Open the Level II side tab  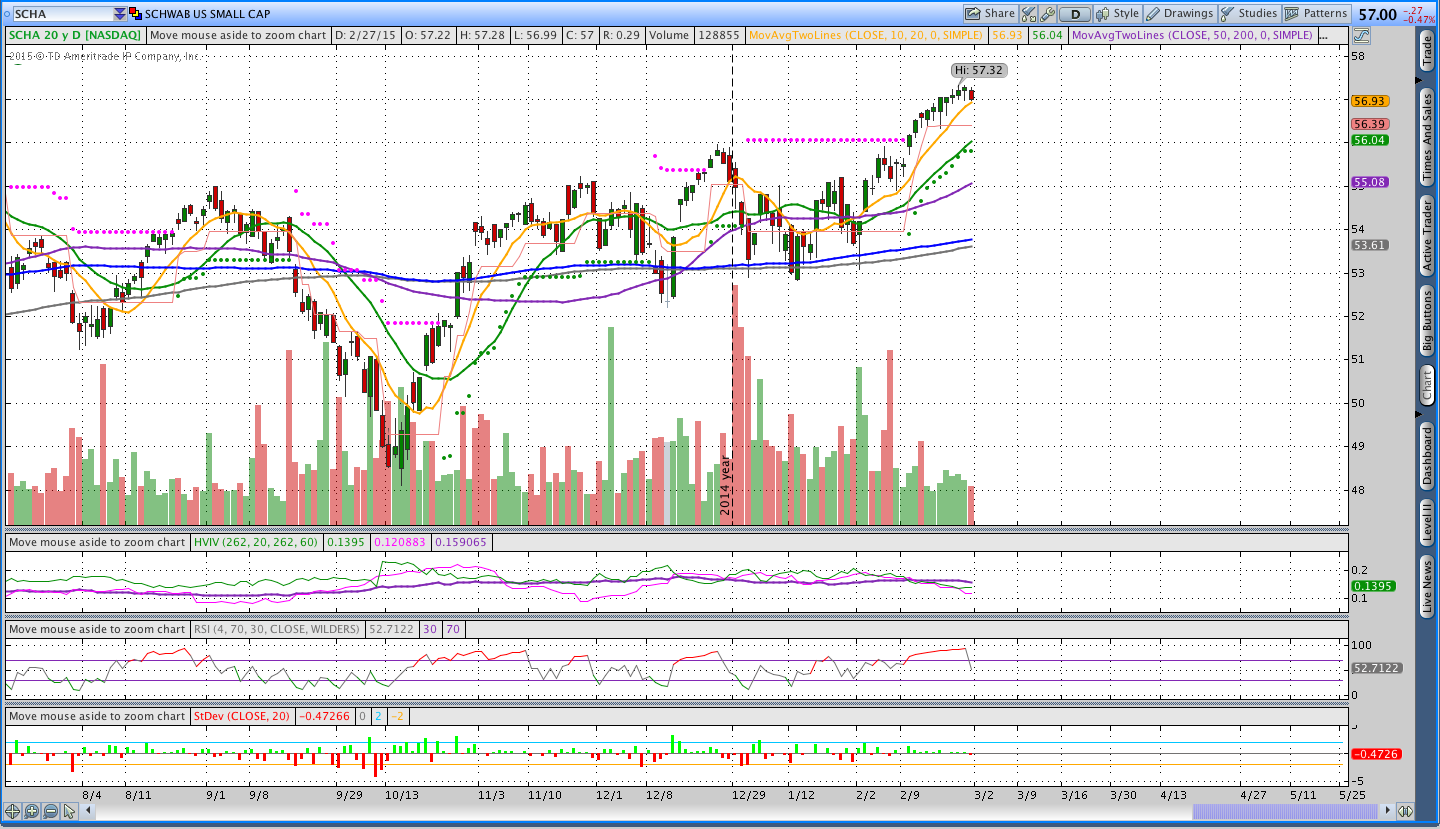tap(1427, 523)
